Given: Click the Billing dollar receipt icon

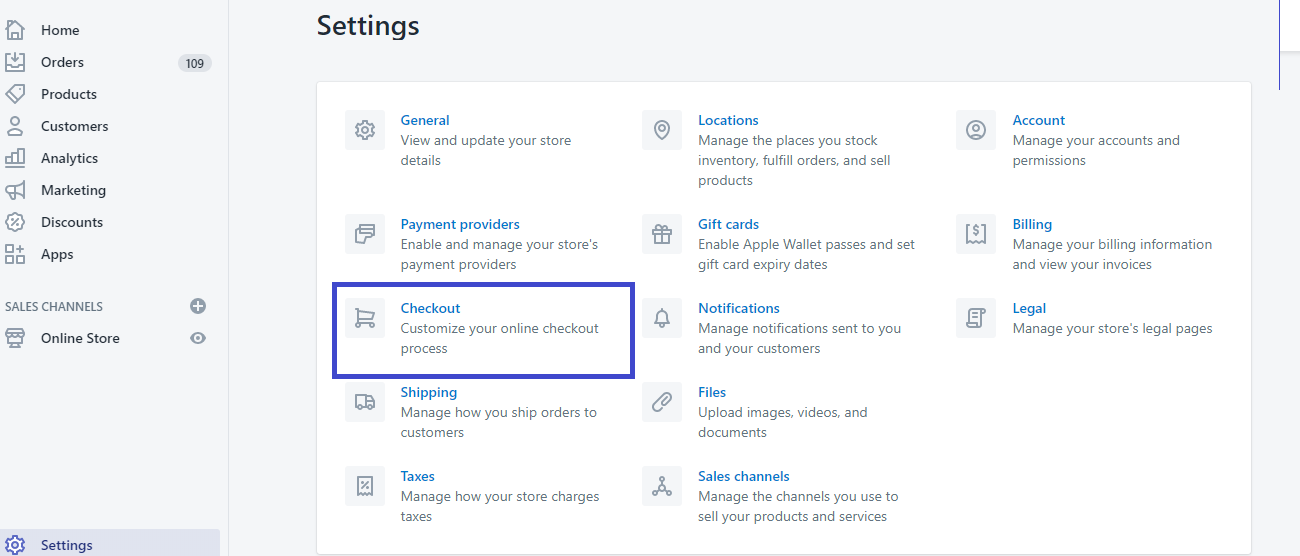Looking at the screenshot, I should pos(976,234).
